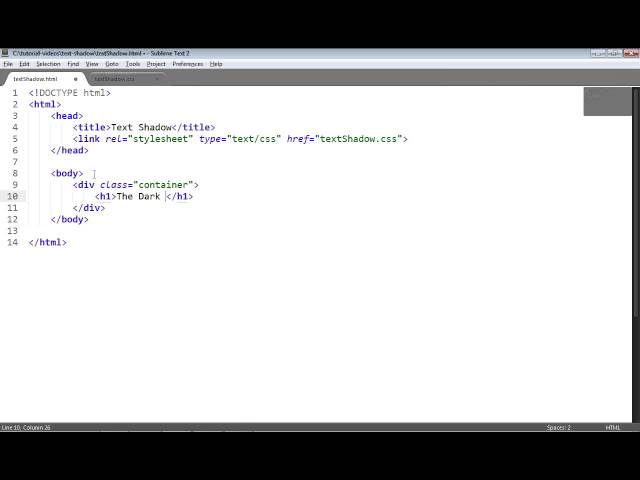Open the 'Spaces: 2' indentation selector
This screenshot has height=480, width=640.
tap(558, 427)
